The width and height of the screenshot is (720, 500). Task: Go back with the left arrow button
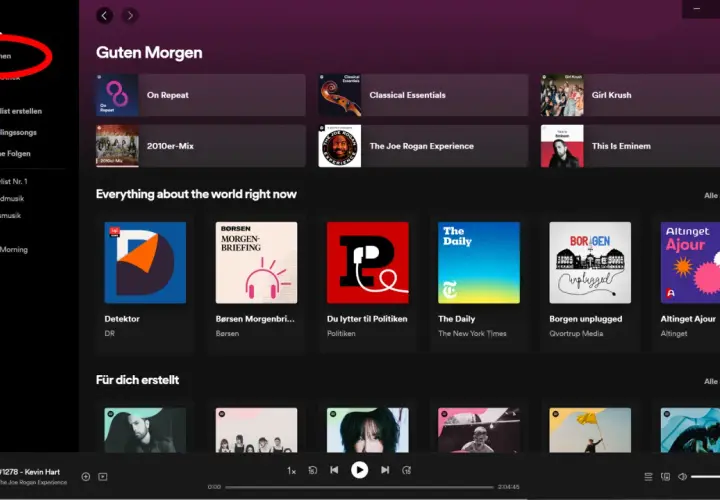(x=105, y=16)
